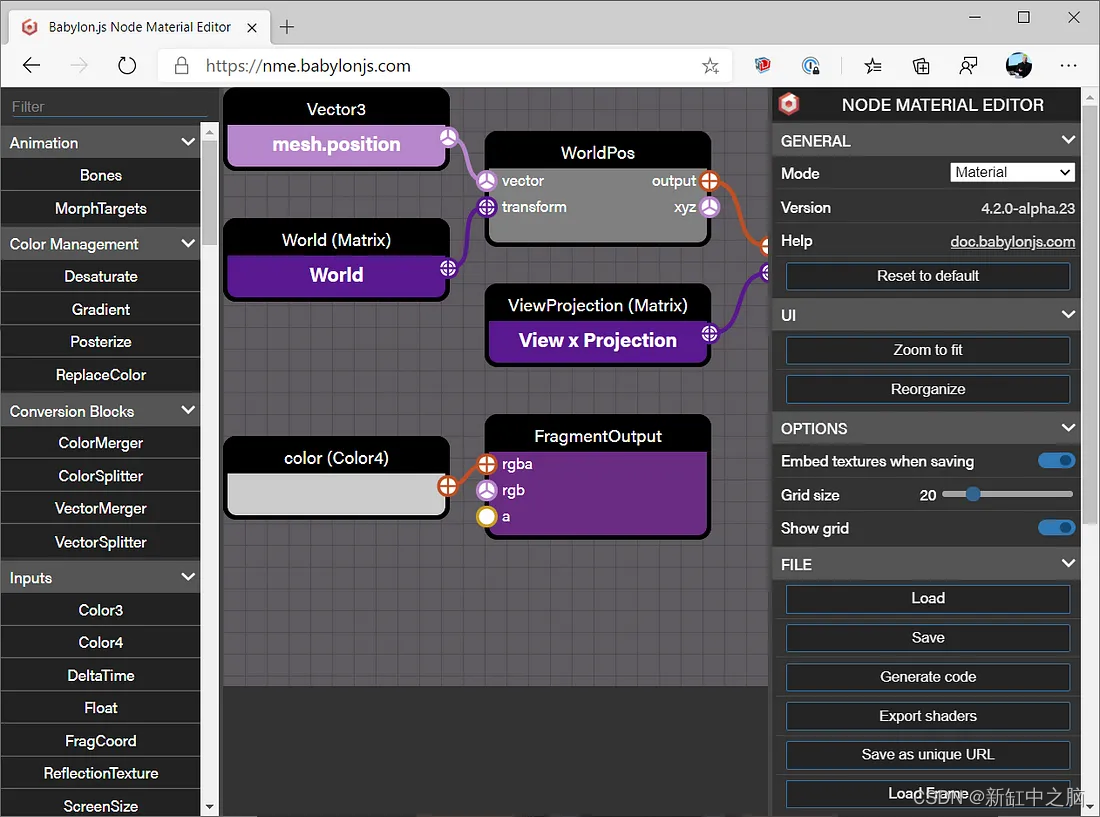Viewport: 1100px width, 817px height.
Task: Click the FragmentOutput a input port
Action: pyautogui.click(x=487, y=516)
